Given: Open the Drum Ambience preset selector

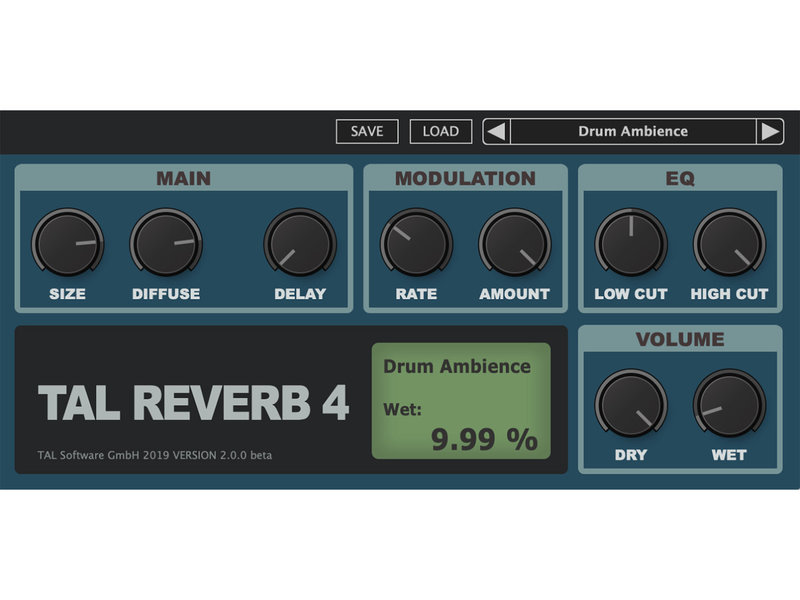Looking at the screenshot, I should [632, 131].
